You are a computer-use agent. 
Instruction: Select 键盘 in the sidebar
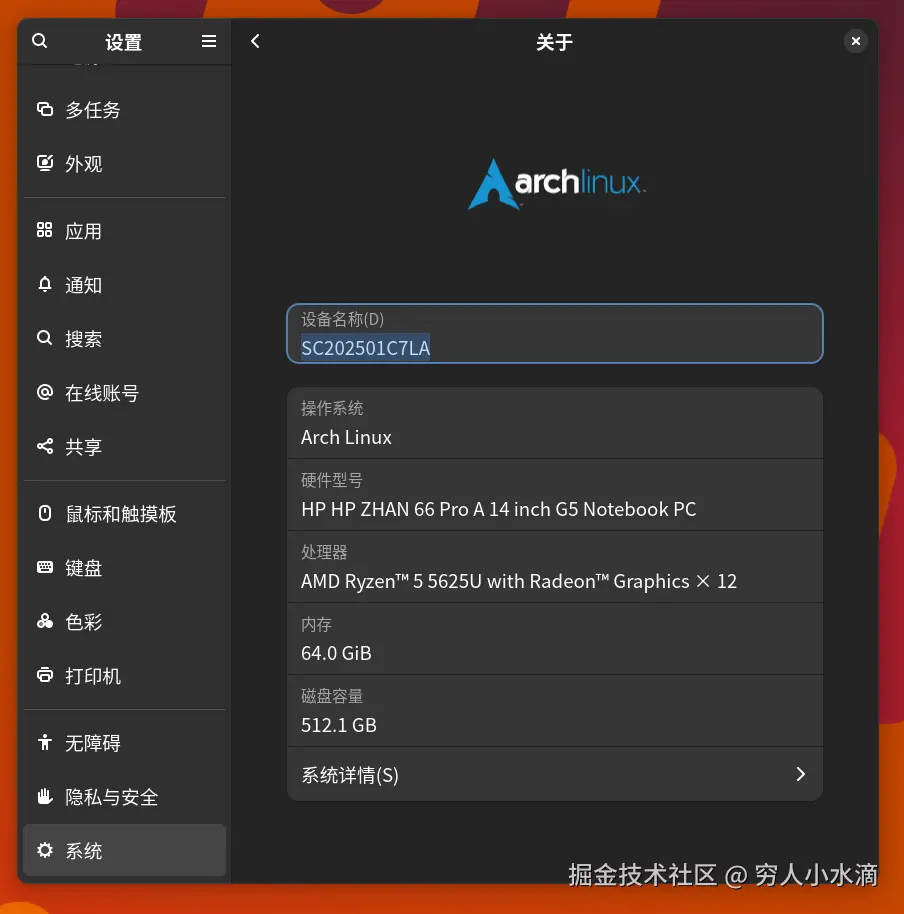pyautogui.click(x=124, y=567)
